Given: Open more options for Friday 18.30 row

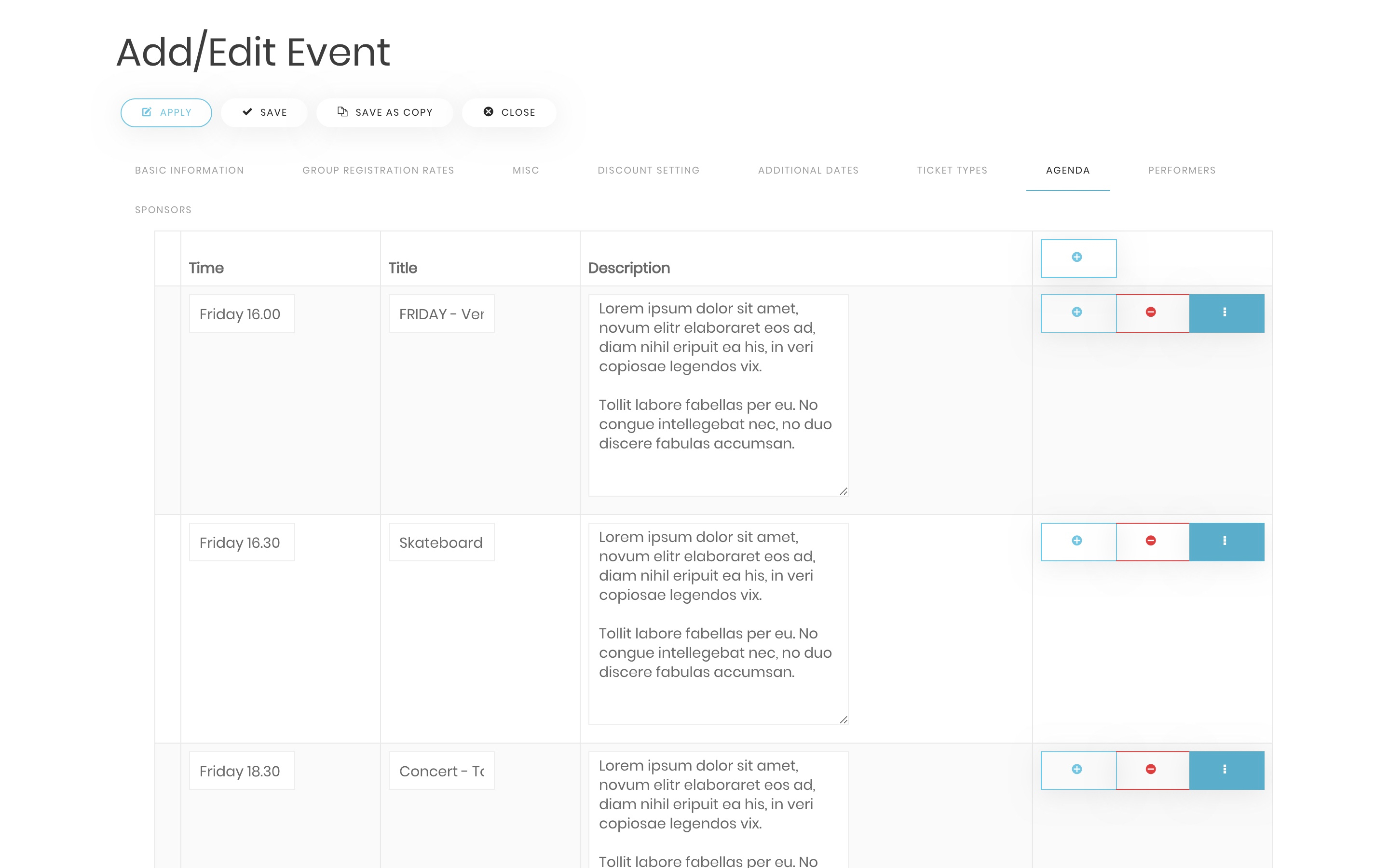Looking at the screenshot, I should coord(1226,770).
